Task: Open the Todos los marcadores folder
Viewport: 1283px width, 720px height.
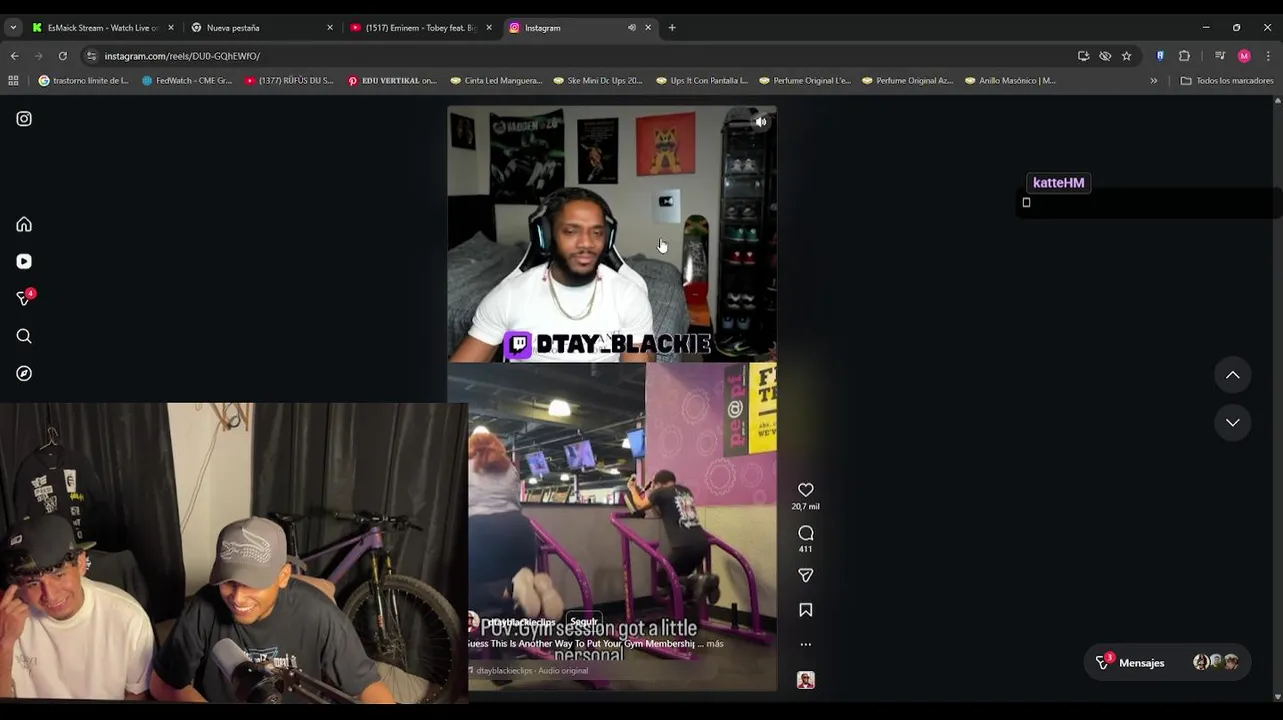Action: [1227, 81]
